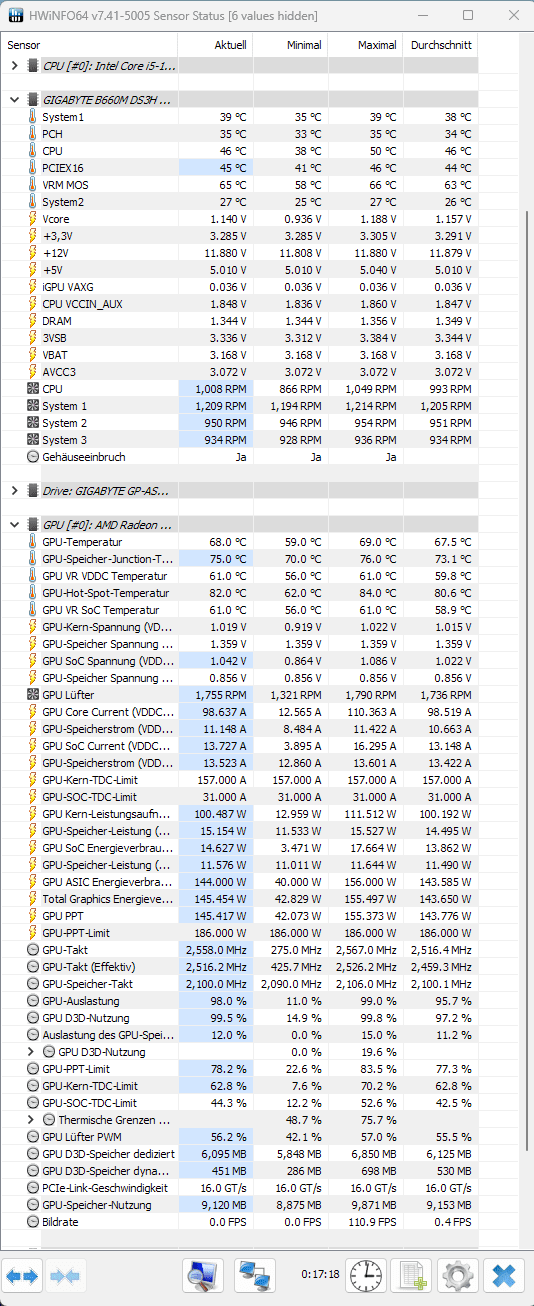Collapse the GIGABYTE B660M DS3H group

pyautogui.click(x=14, y=100)
